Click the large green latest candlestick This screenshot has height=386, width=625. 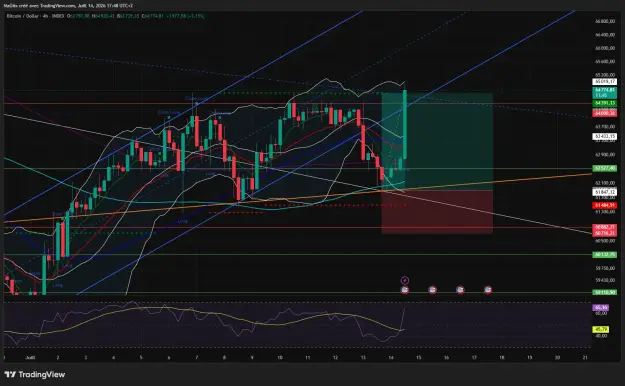(x=405, y=124)
